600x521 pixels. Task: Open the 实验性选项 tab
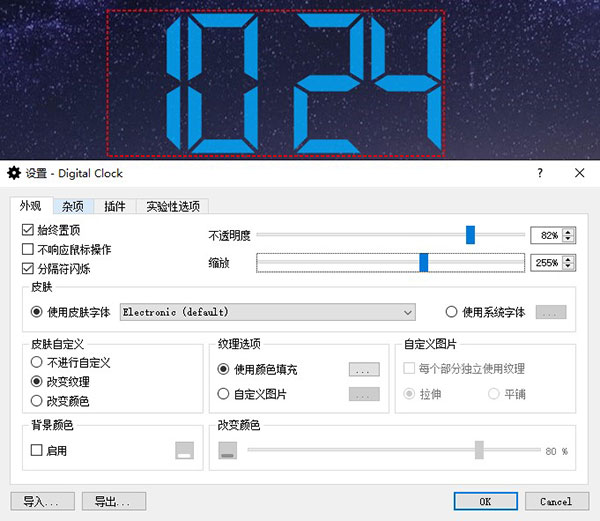(x=173, y=207)
